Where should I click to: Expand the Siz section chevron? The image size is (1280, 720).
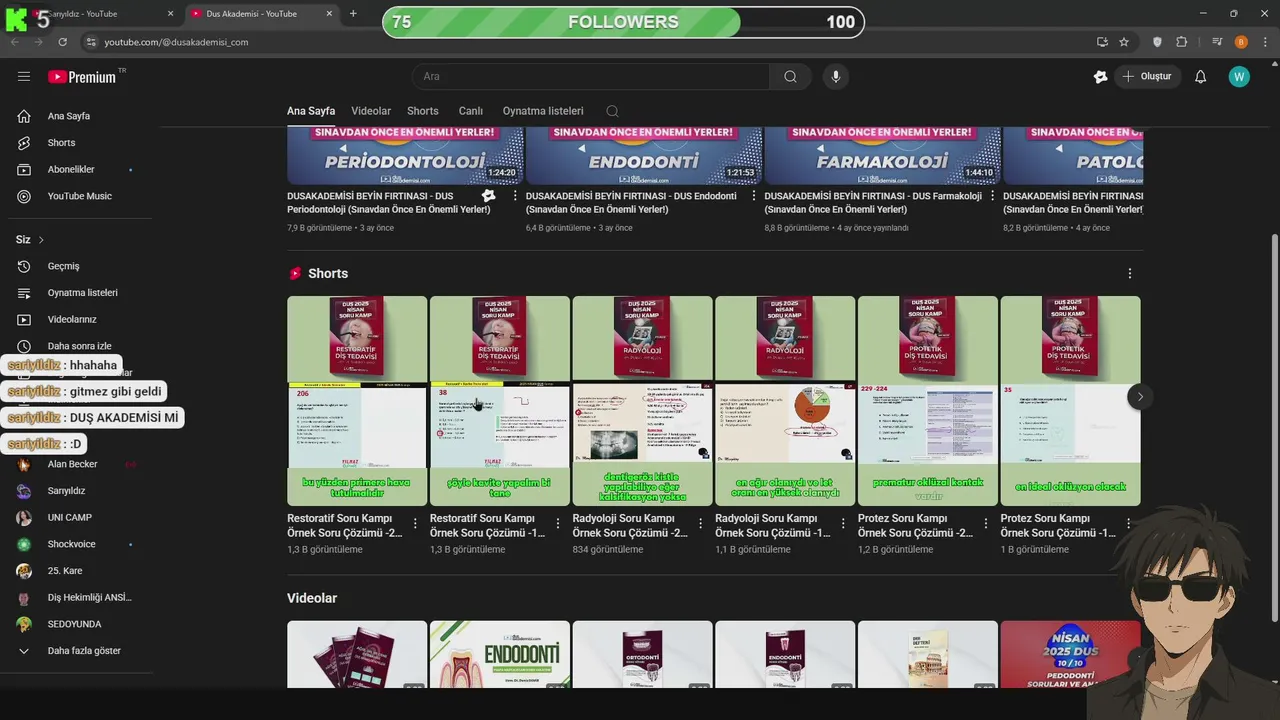41,240
